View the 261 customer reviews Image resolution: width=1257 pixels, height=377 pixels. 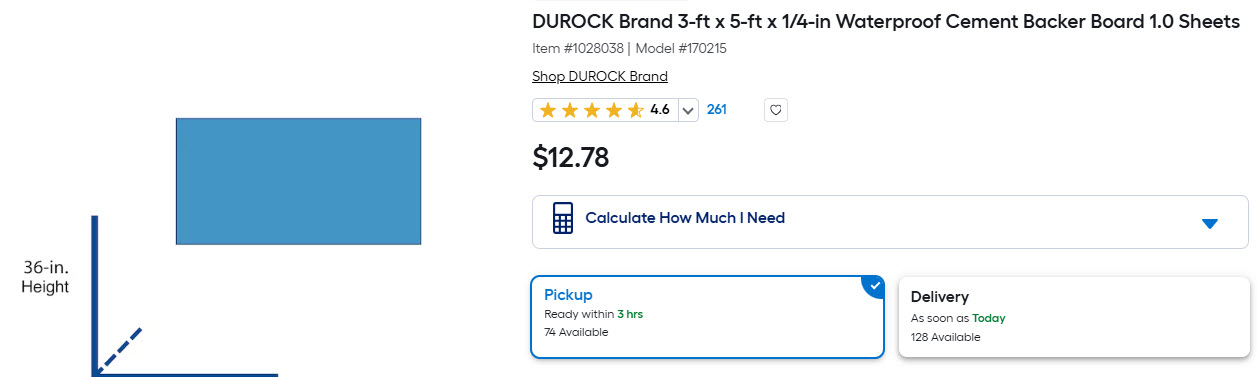(716, 110)
